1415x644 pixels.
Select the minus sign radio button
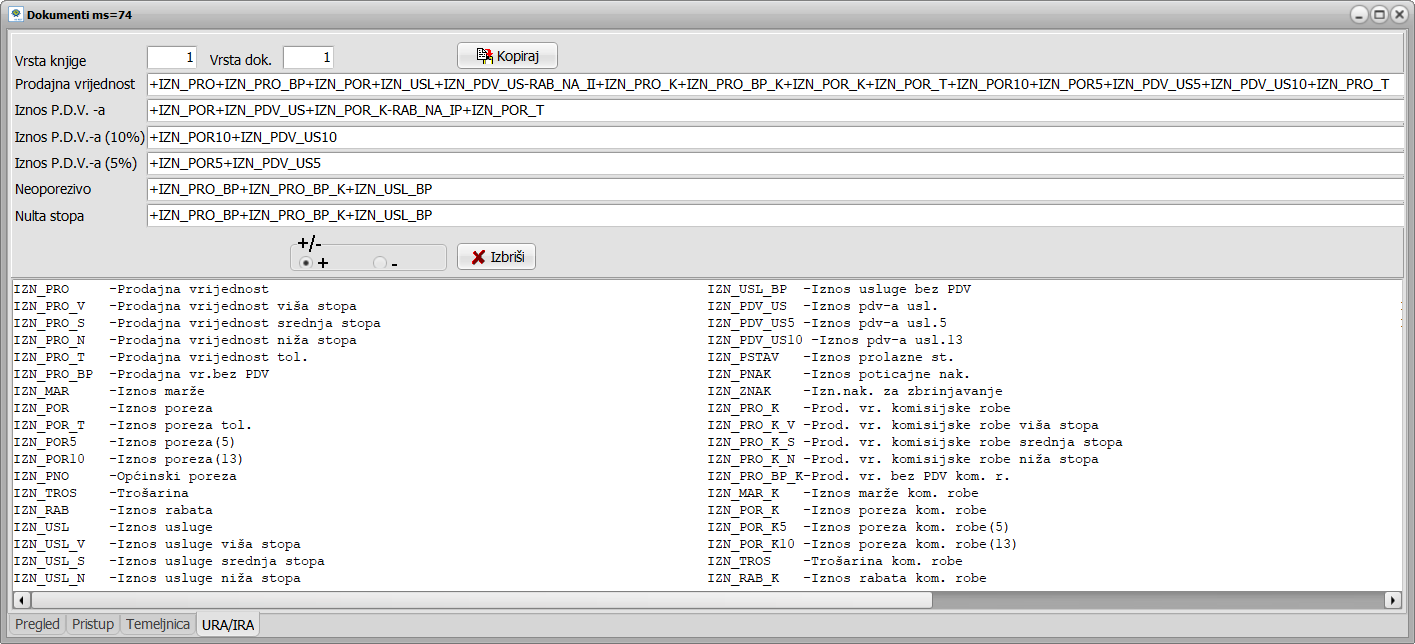coord(379,263)
